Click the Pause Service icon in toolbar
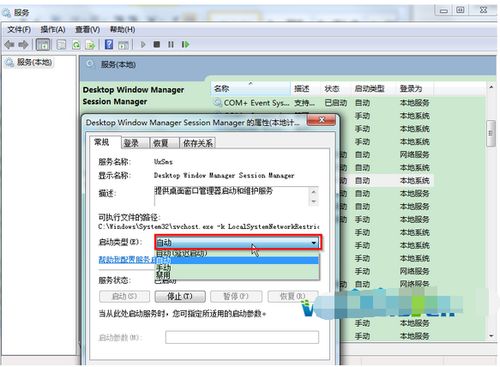500x367 pixels. pyautogui.click(x=171, y=44)
